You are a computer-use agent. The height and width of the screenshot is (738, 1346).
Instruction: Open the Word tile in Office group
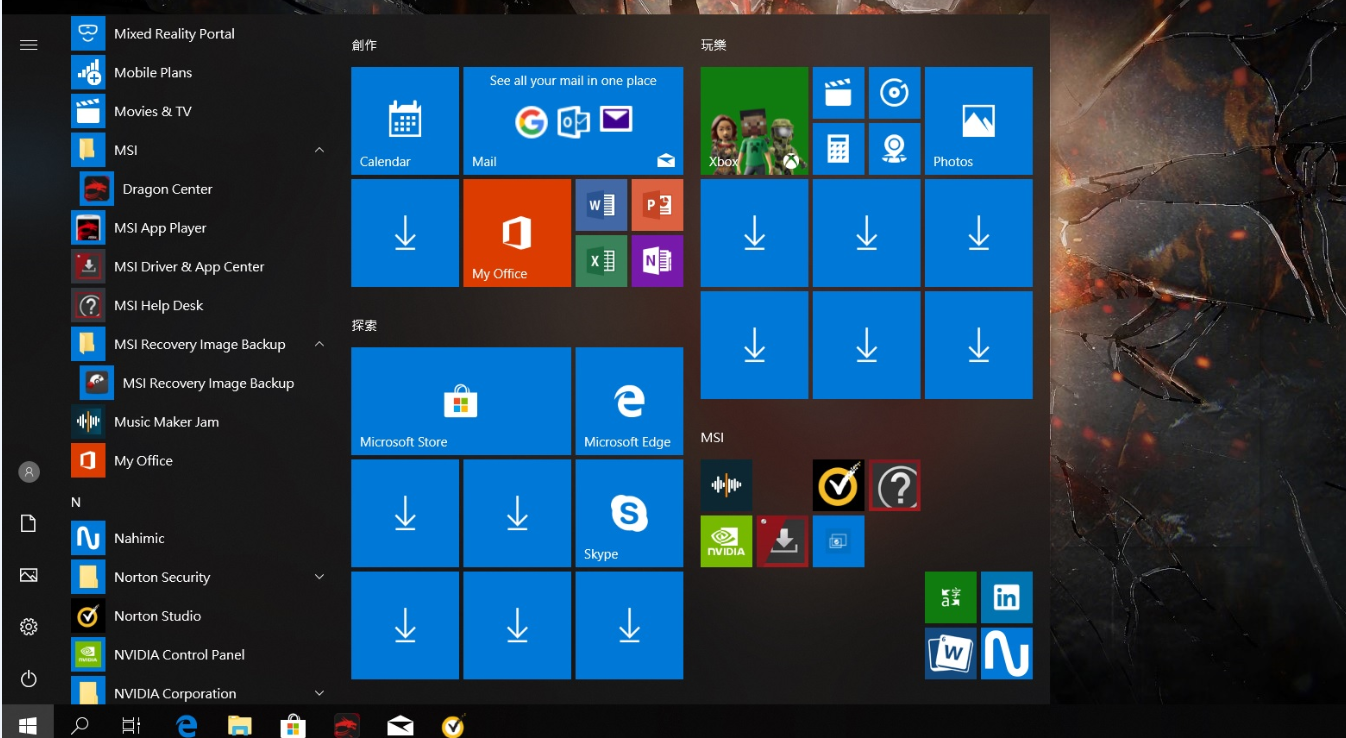601,205
